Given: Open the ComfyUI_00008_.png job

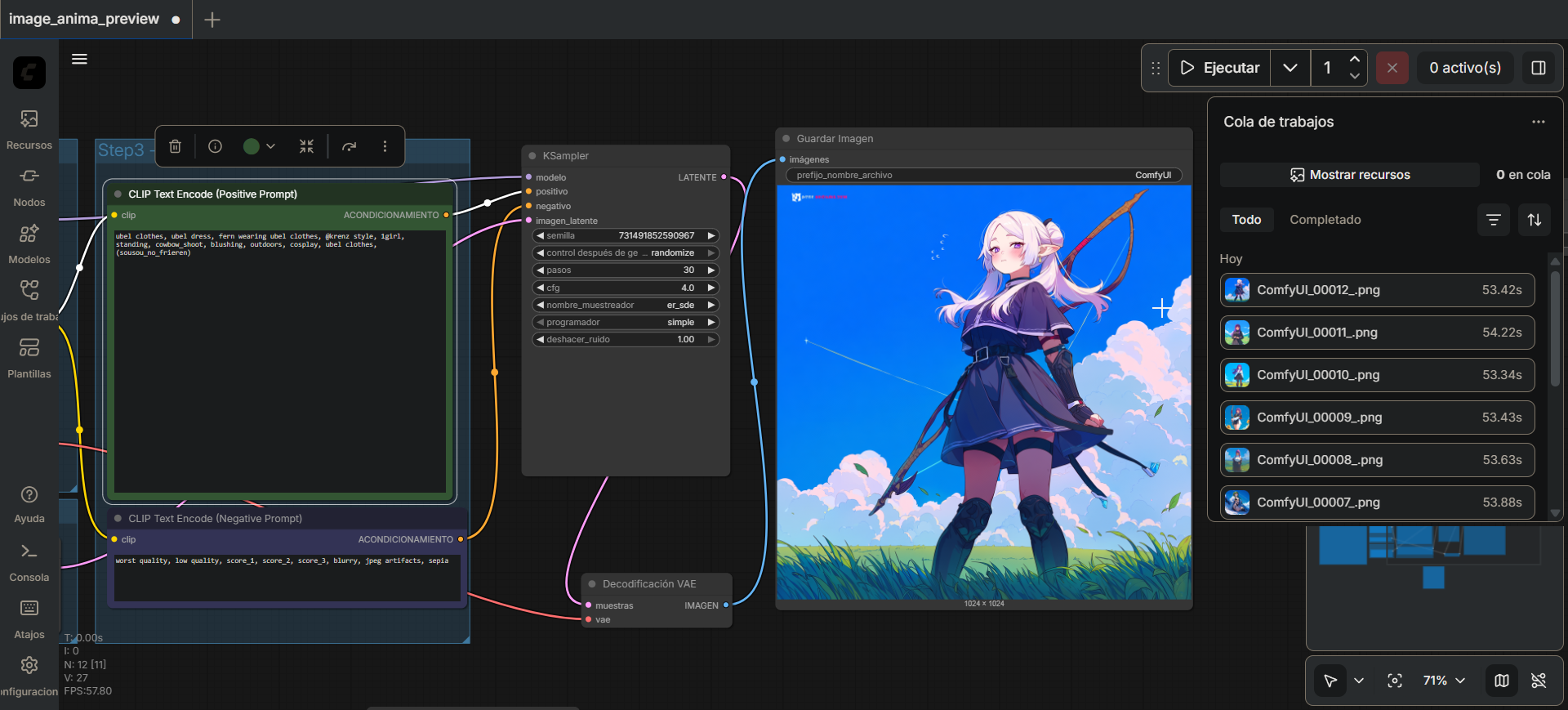Looking at the screenshot, I should point(1377,460).
